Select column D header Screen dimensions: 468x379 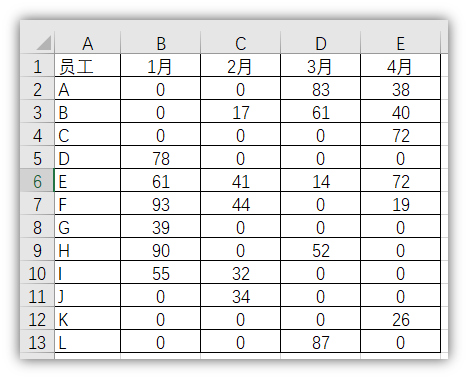321,43
